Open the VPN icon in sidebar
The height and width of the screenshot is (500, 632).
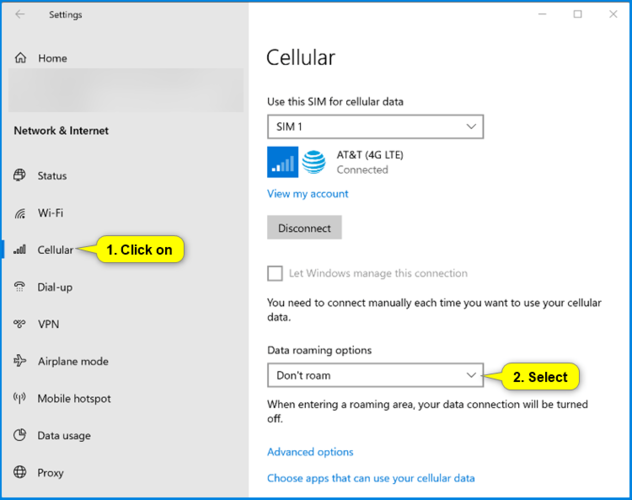(x=19, y=324)
